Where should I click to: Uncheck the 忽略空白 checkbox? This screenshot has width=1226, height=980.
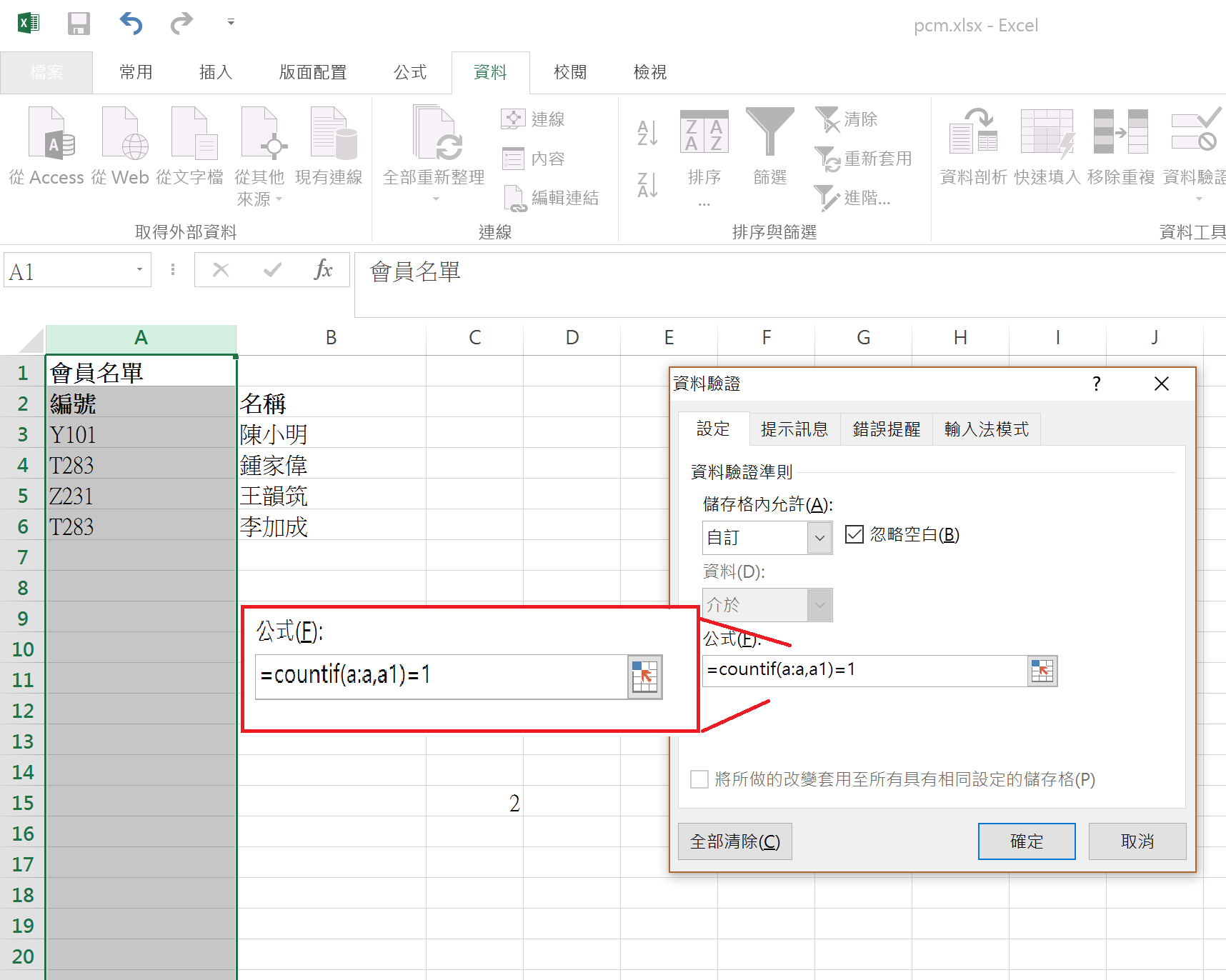point(854,534)
